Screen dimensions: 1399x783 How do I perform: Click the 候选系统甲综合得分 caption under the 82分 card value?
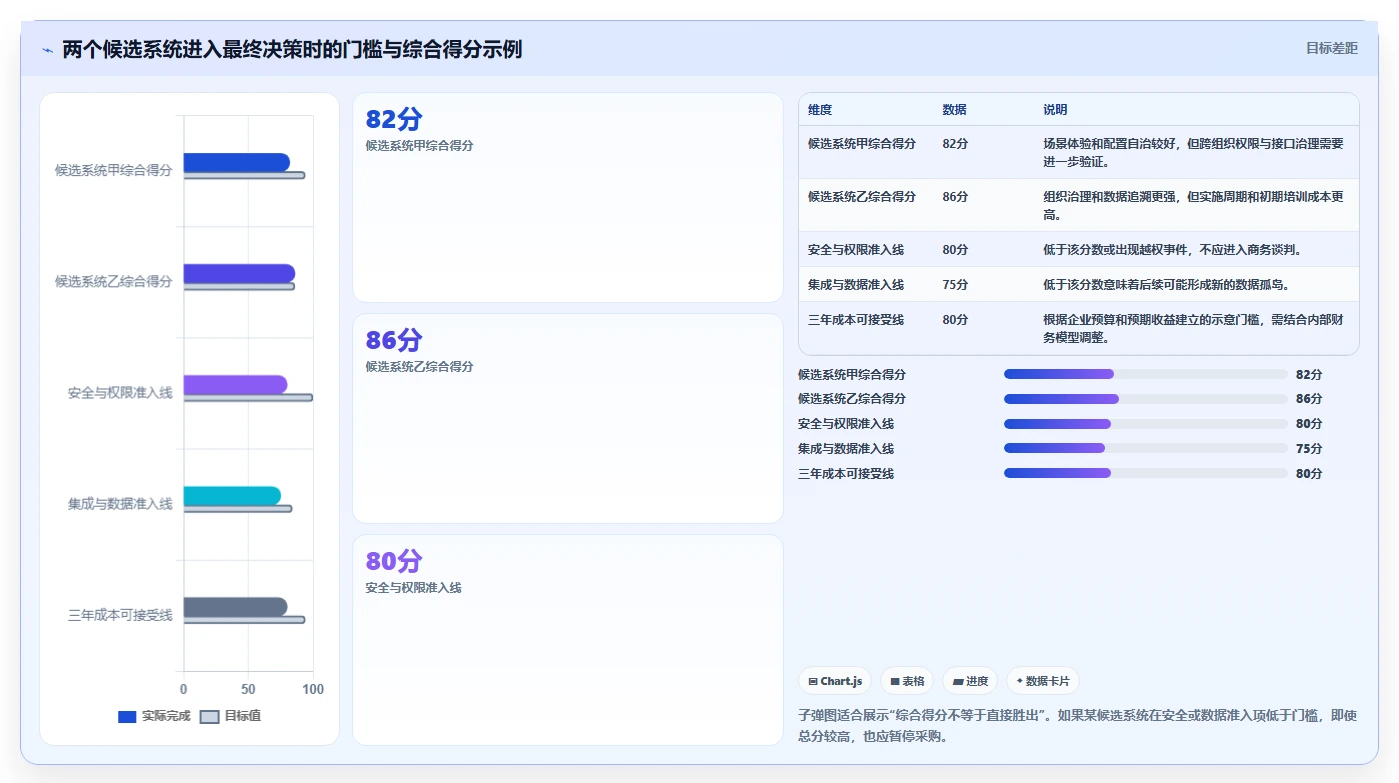coord(419,146)
